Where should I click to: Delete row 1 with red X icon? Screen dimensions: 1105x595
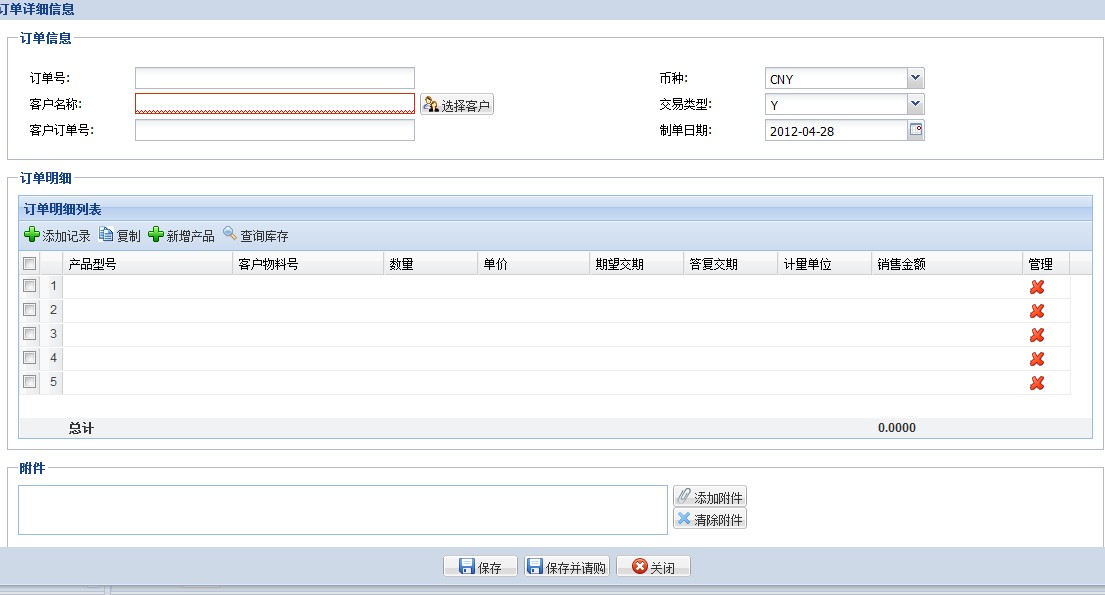coord(1037,287)
